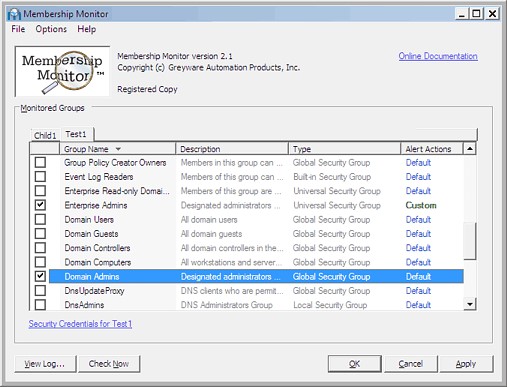Select the Test1 tab

point(76,134)
